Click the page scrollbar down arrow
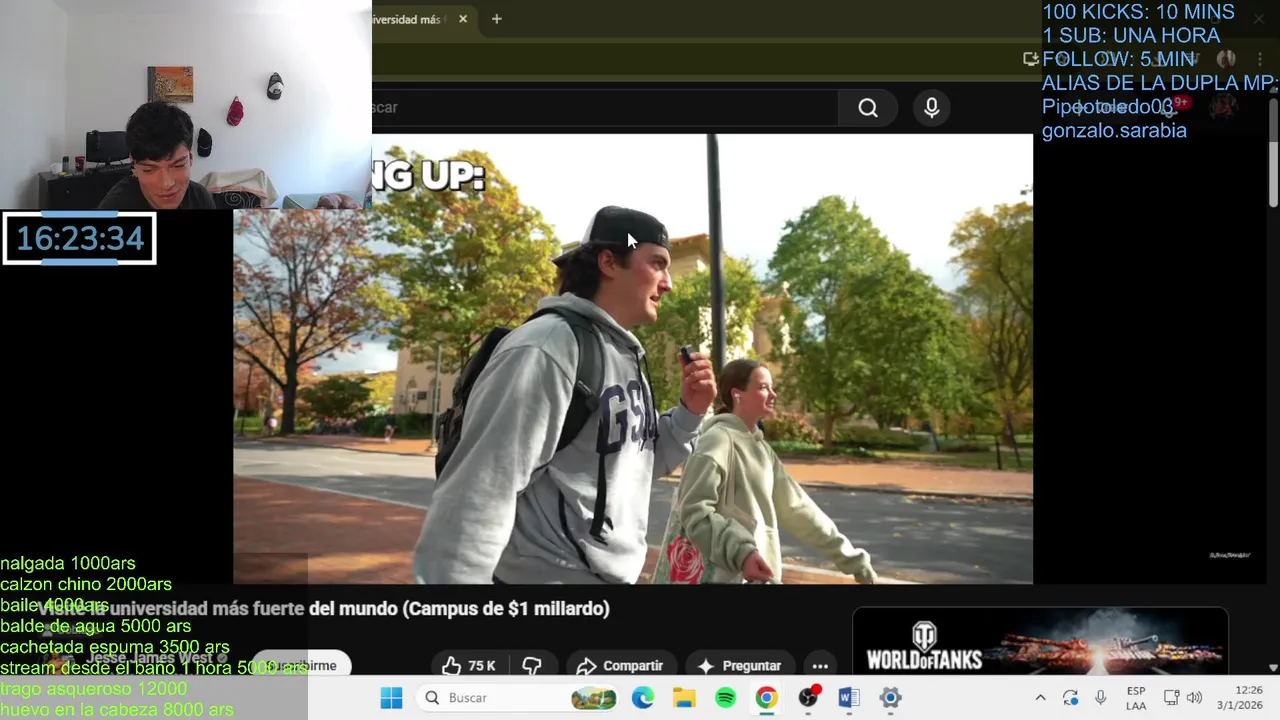The height and width of the screenshot is (720, 1280). click(x=1273, y=668)
